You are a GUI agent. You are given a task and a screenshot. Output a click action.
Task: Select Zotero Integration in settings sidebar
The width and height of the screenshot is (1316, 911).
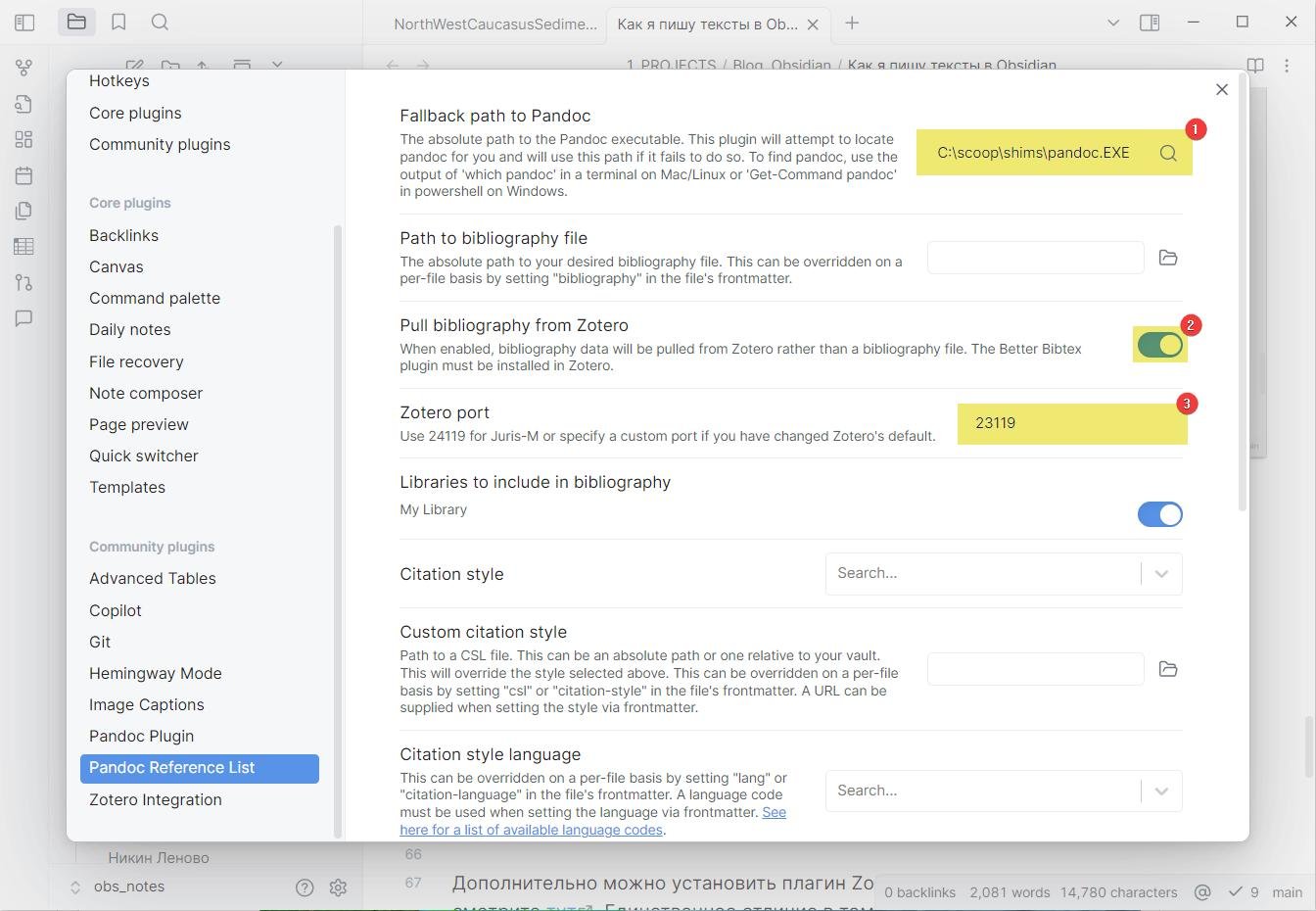pyautogui.click(x=156, y=800)
